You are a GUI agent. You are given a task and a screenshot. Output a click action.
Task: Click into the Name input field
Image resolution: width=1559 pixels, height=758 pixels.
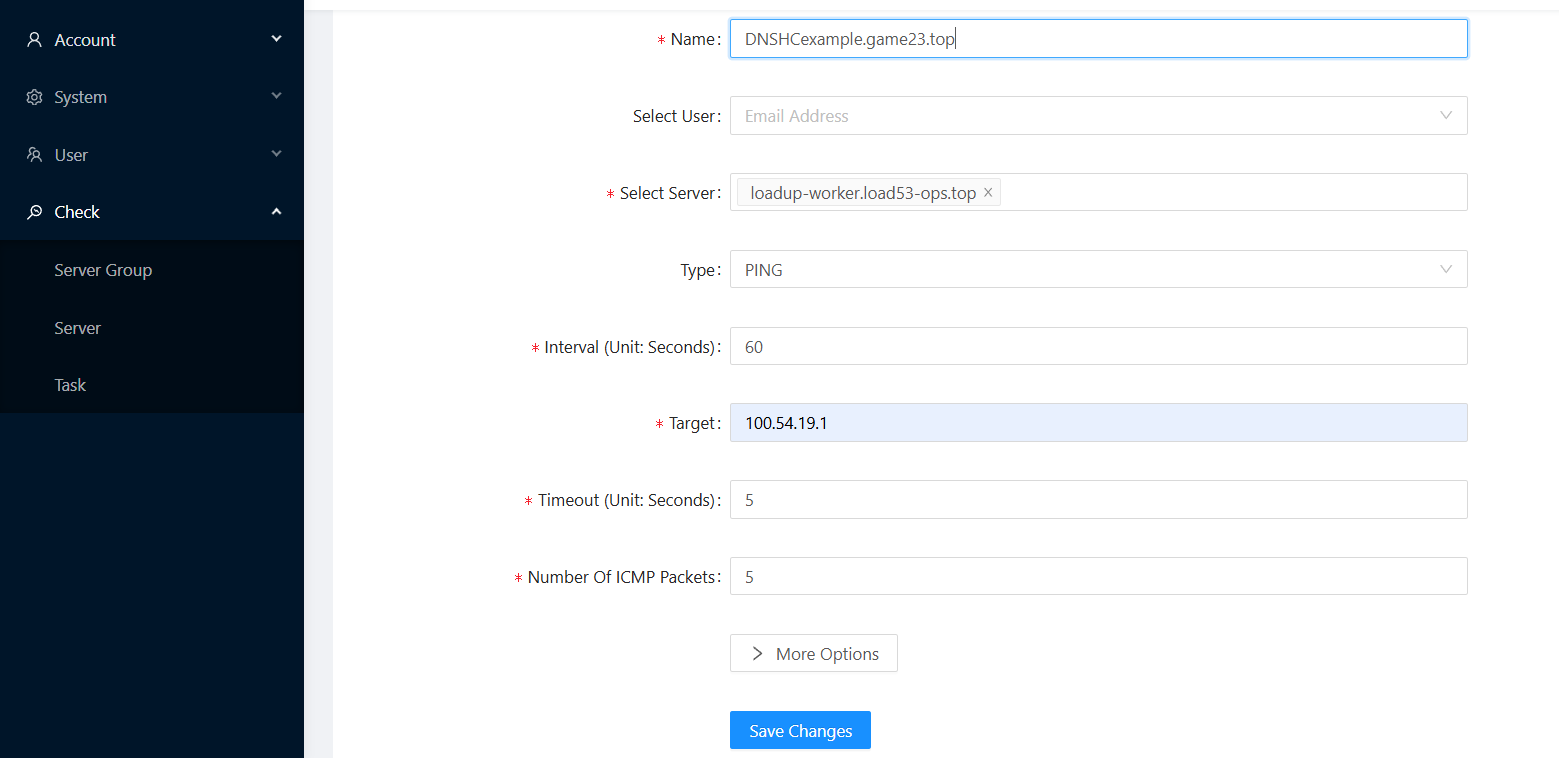(1097, 39)
